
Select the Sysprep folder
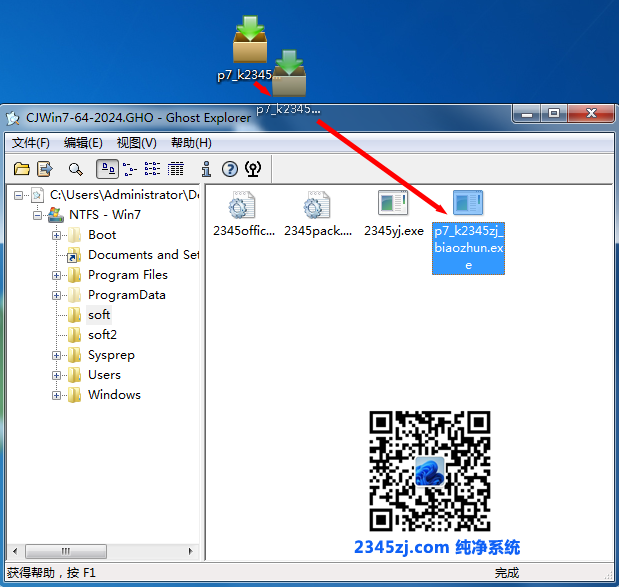pyautogui.click(x=111, y=355)
